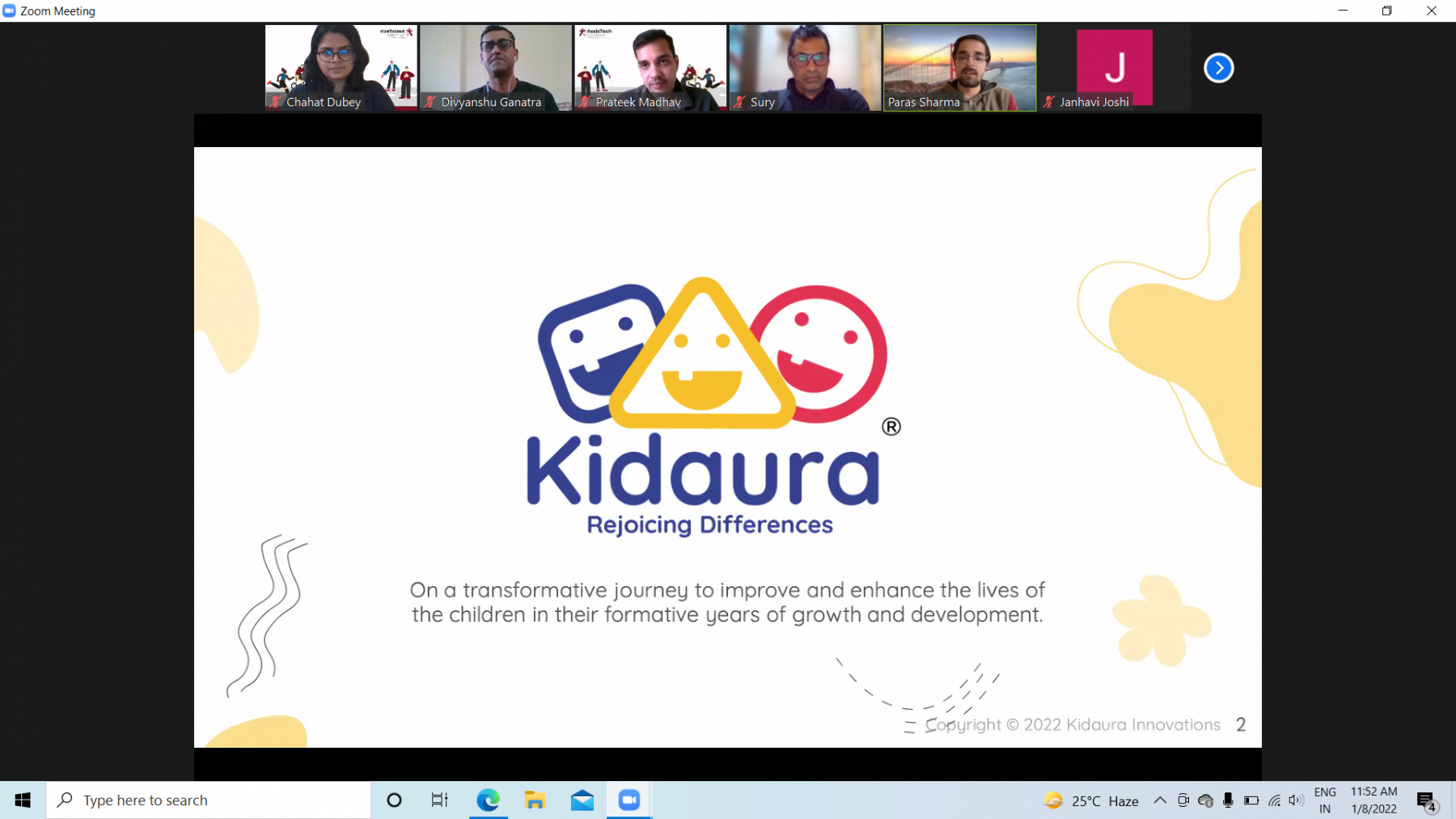Open the Mail app from taskbar
Image resolution: width=1456 pixels, height=819 pixels.
[582, 800]
